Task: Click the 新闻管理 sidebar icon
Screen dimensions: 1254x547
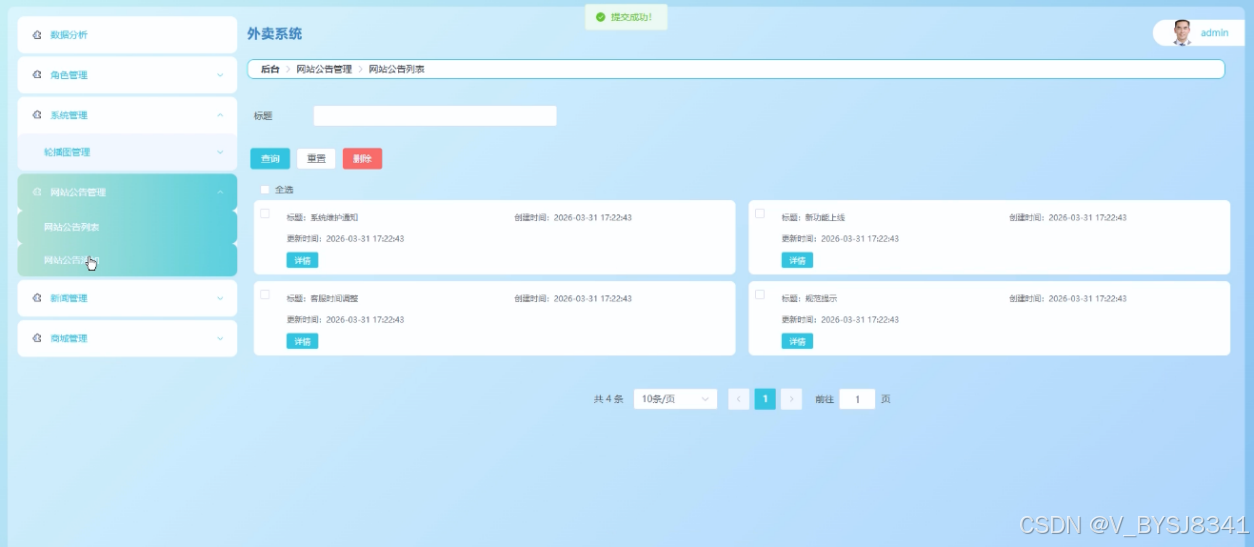Action: tap(37, 298)
